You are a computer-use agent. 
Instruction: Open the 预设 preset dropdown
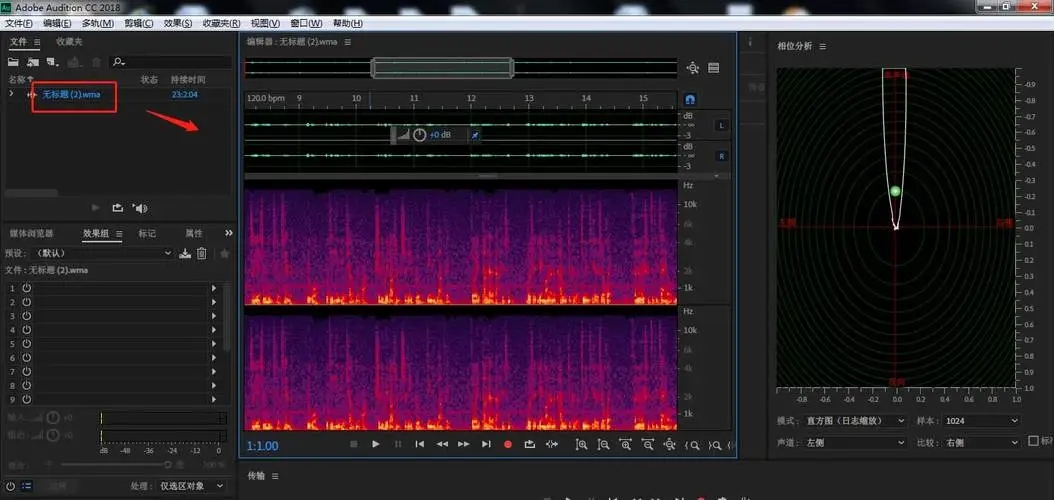pos(102,254)
